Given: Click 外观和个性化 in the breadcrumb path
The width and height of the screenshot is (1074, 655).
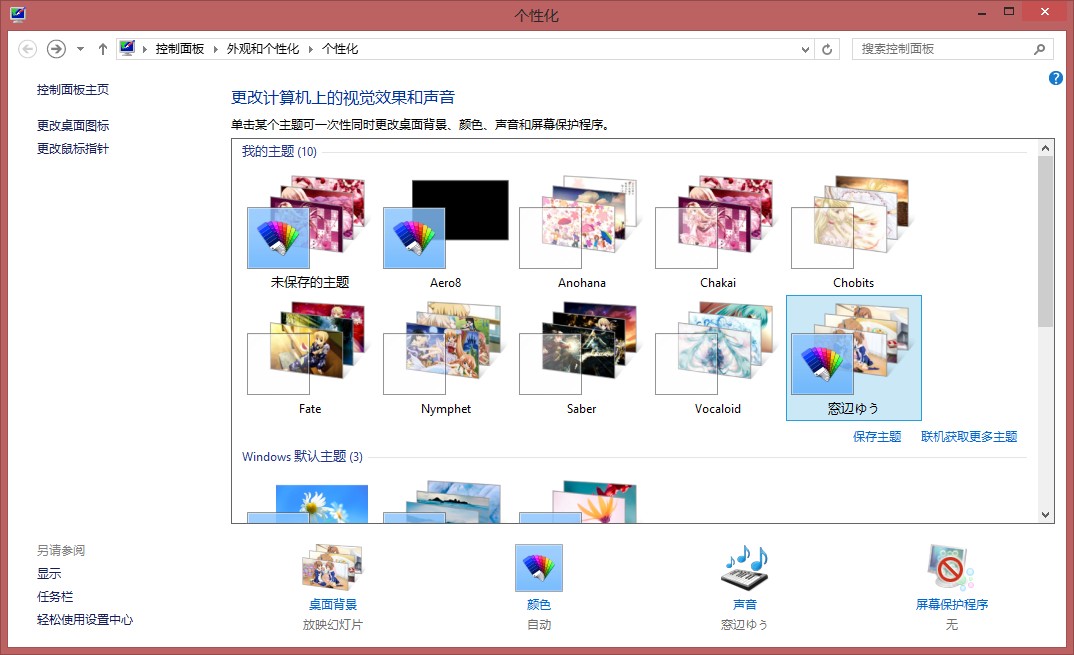Looking at the screenshot, I should [x=262, y=49].
